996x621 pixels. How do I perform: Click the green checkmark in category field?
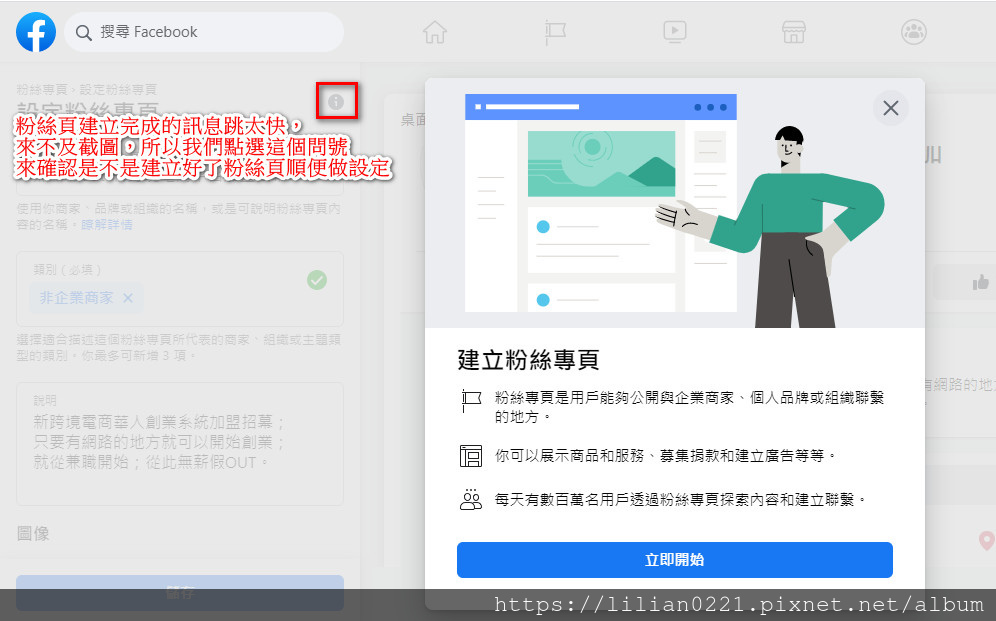click(x=317, y=280)
